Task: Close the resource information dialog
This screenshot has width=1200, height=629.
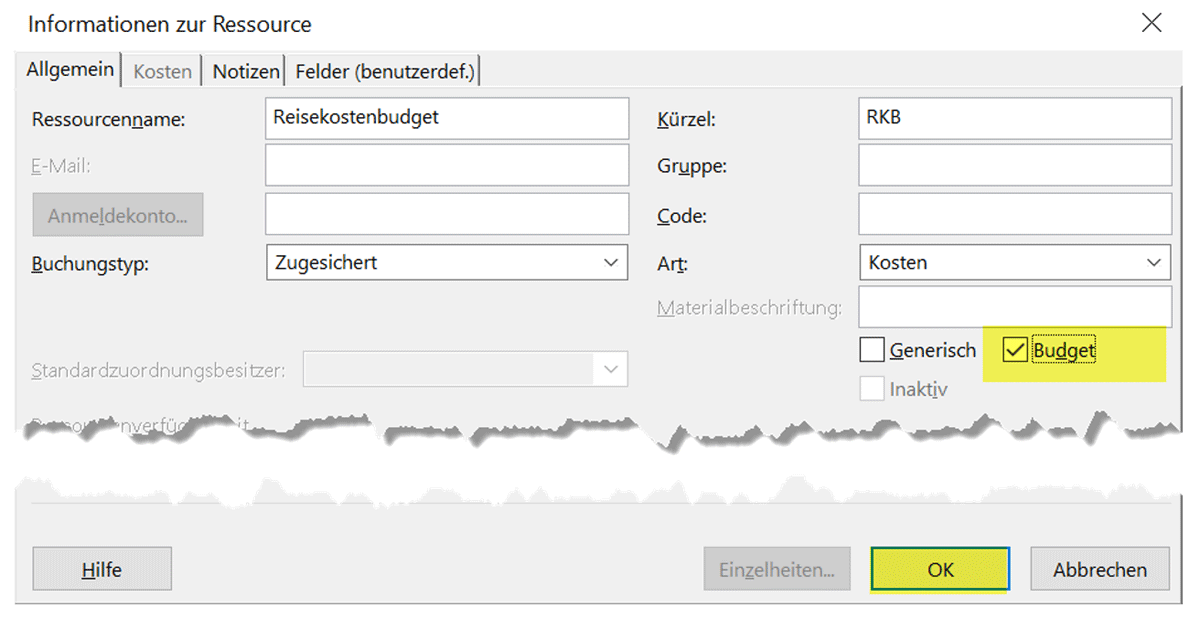Action: (1152, 24)
